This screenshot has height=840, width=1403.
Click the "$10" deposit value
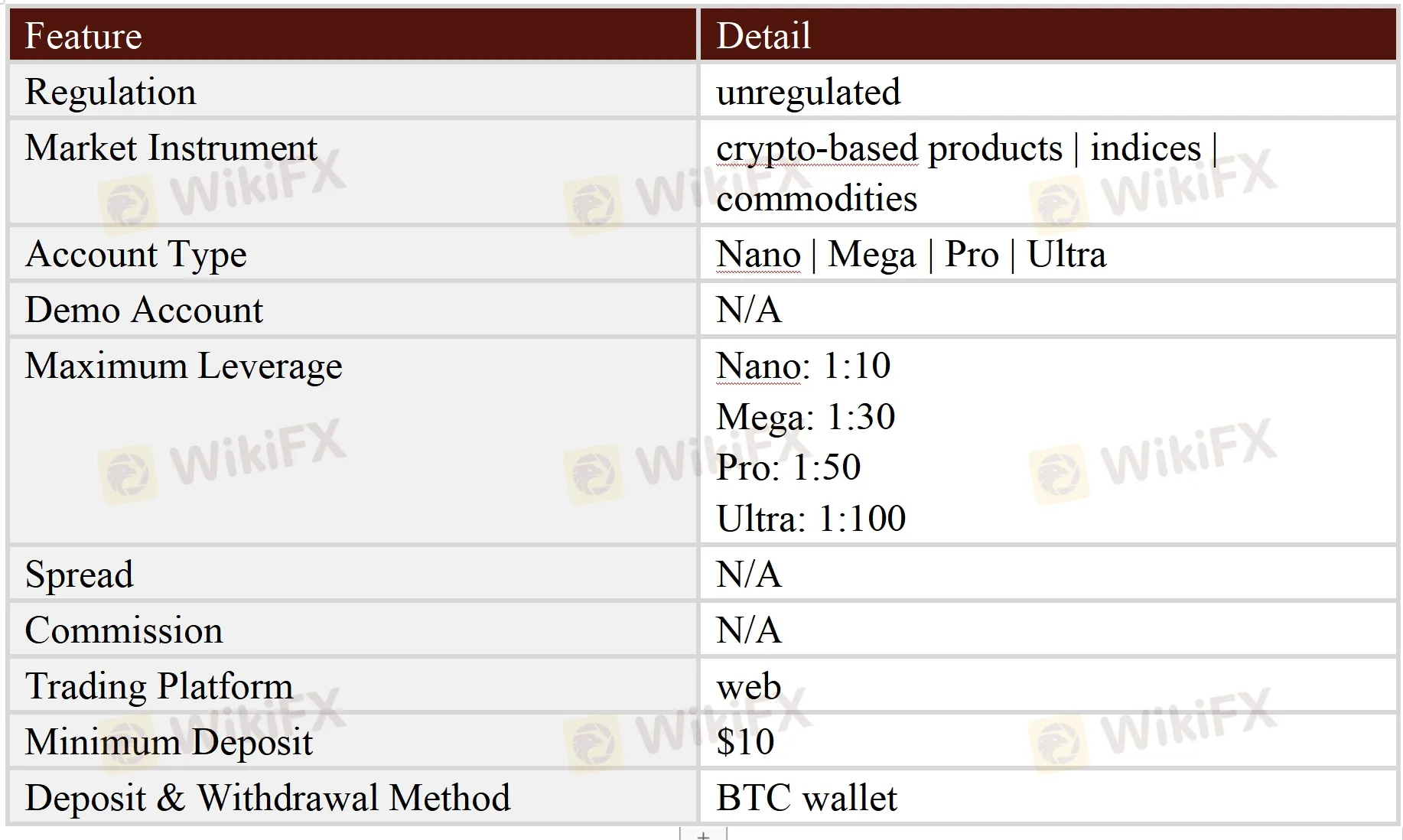click(x=745, y=742)
